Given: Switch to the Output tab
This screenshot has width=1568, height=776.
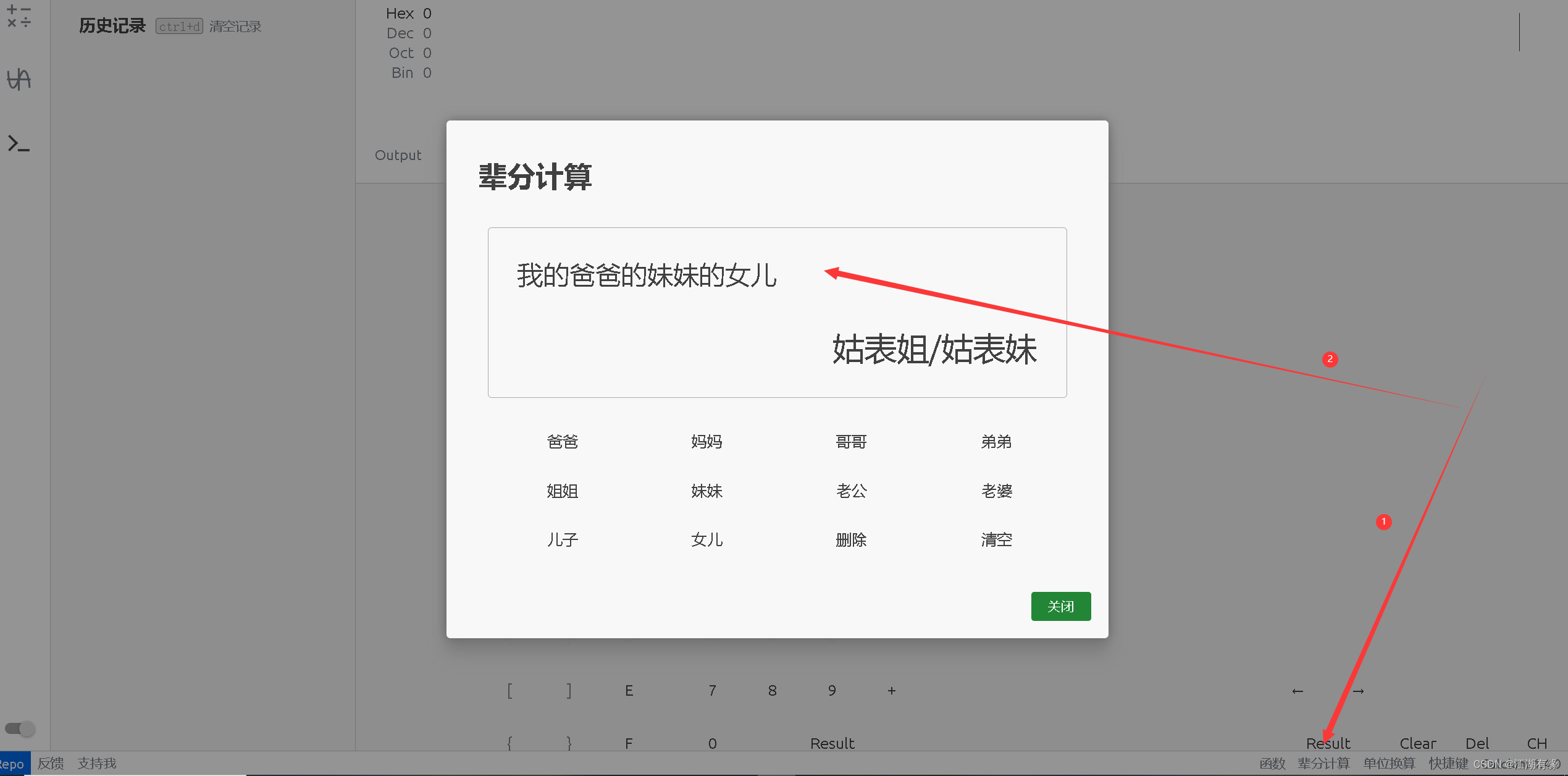Looking at the screenshot, I should click(x=397, y=155).
